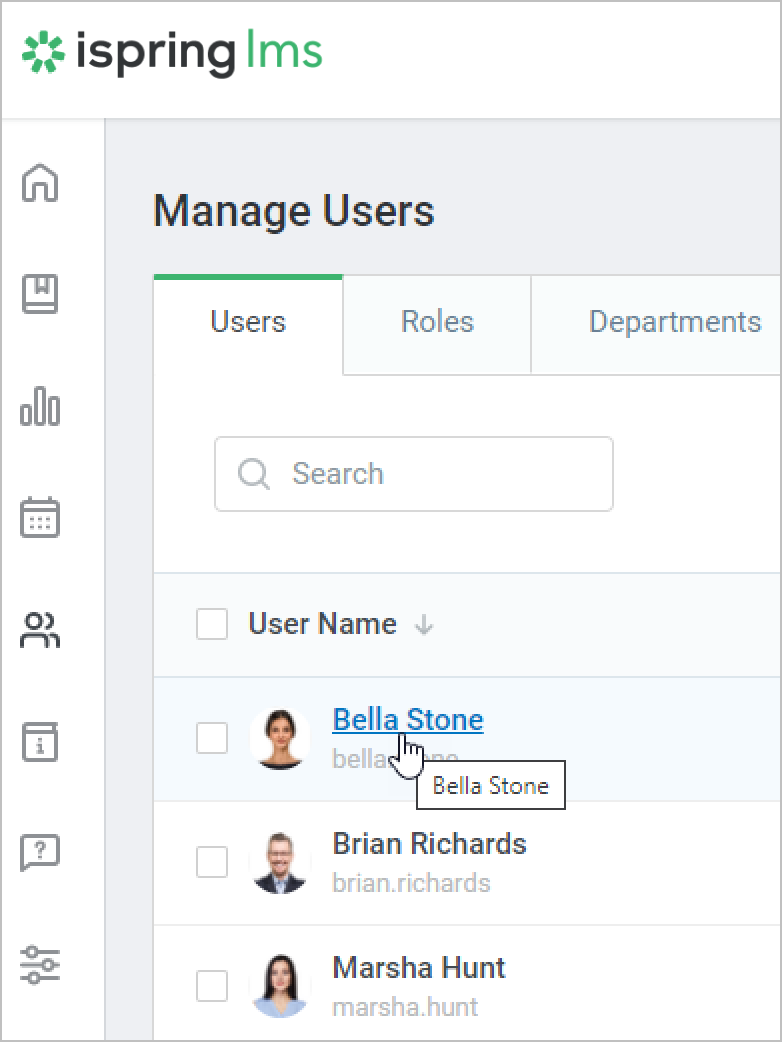
Task: Click the Users people icon in sidebar
Action: tap(41, 630)
